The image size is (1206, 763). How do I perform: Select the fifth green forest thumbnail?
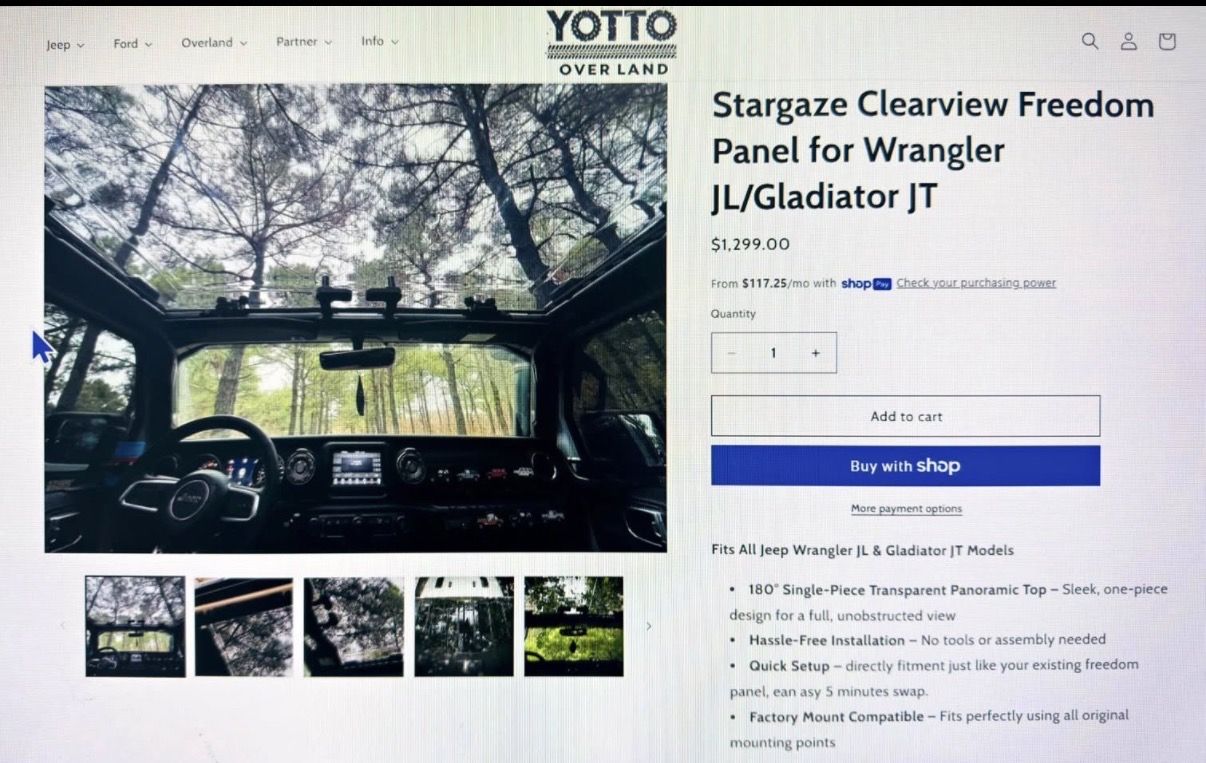pos(574,626)
